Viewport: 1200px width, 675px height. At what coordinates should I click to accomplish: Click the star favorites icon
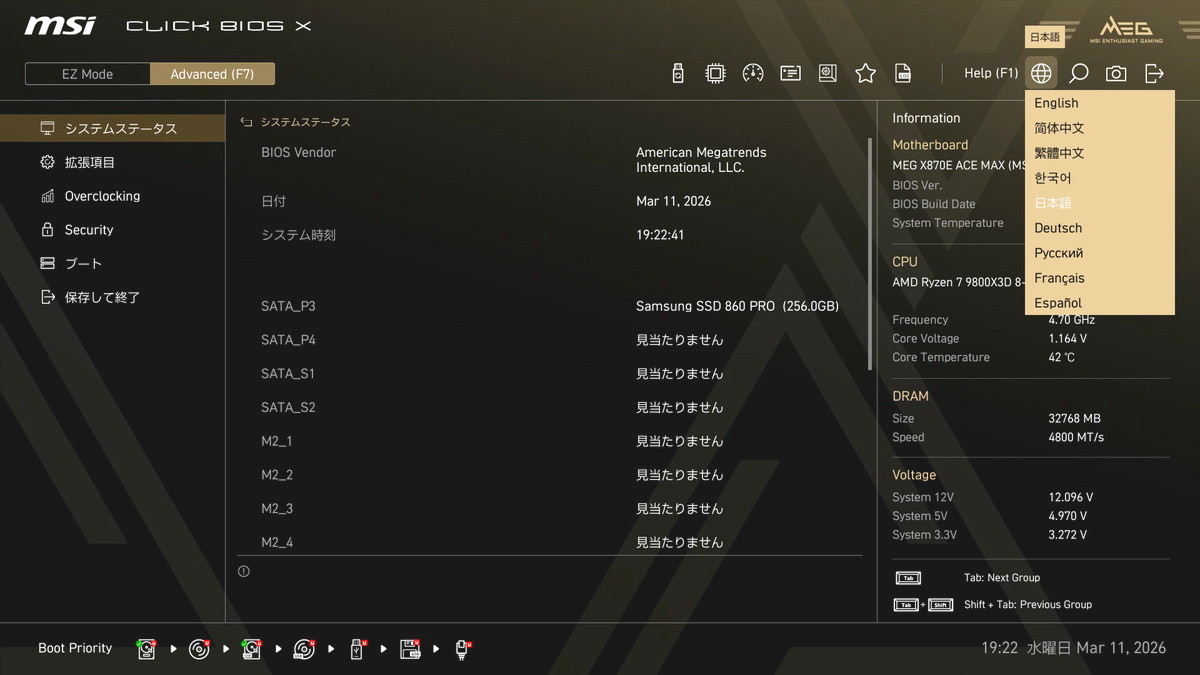tap(865, 73)
